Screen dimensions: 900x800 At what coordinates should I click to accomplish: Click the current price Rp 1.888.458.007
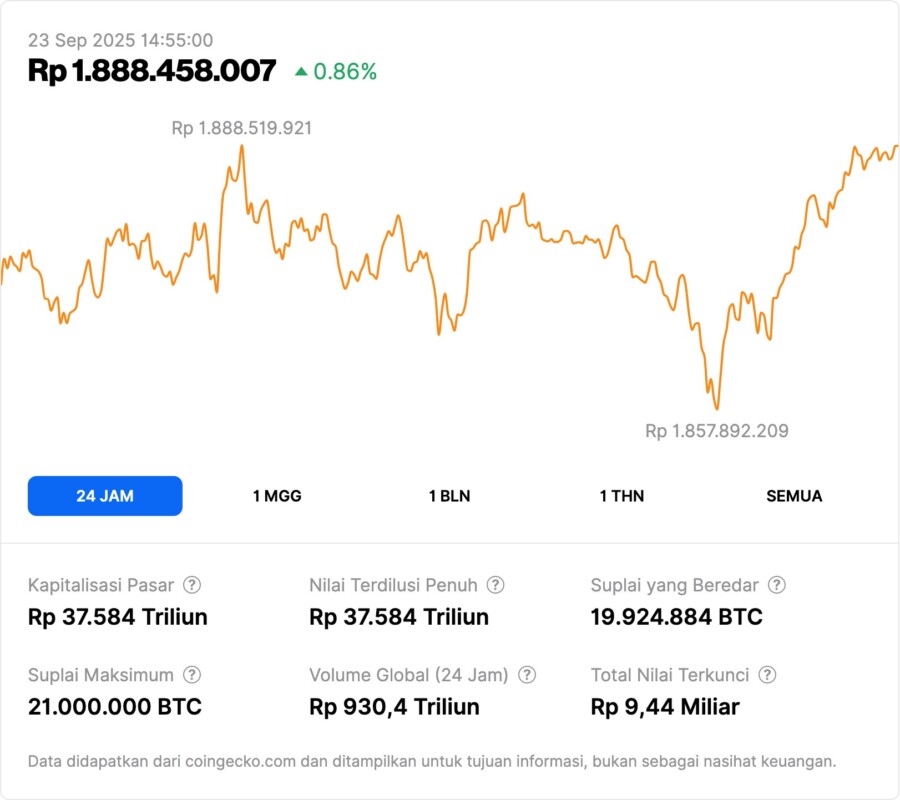point(152,71)
